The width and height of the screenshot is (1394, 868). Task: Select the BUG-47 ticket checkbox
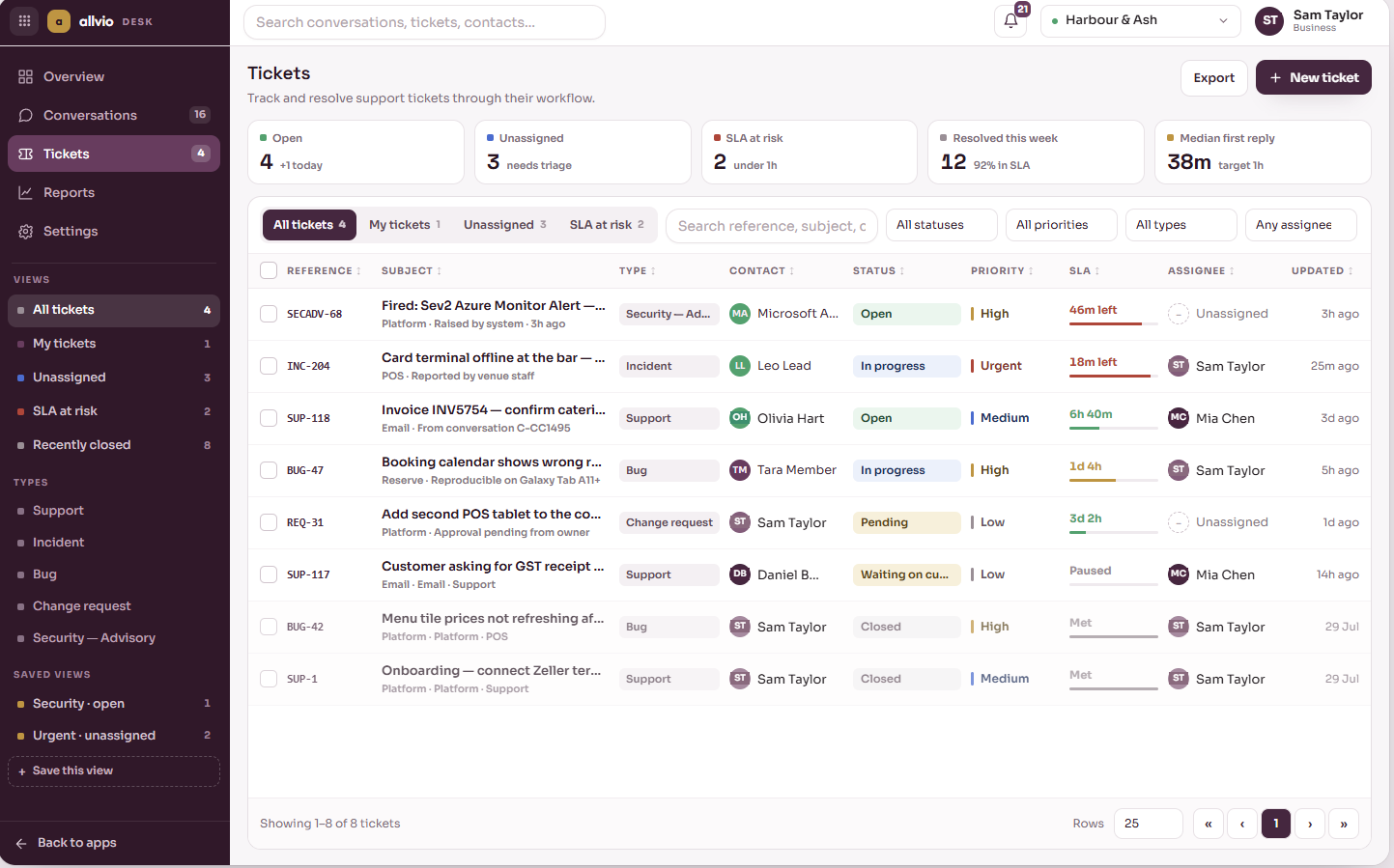(x=269, y=470)
